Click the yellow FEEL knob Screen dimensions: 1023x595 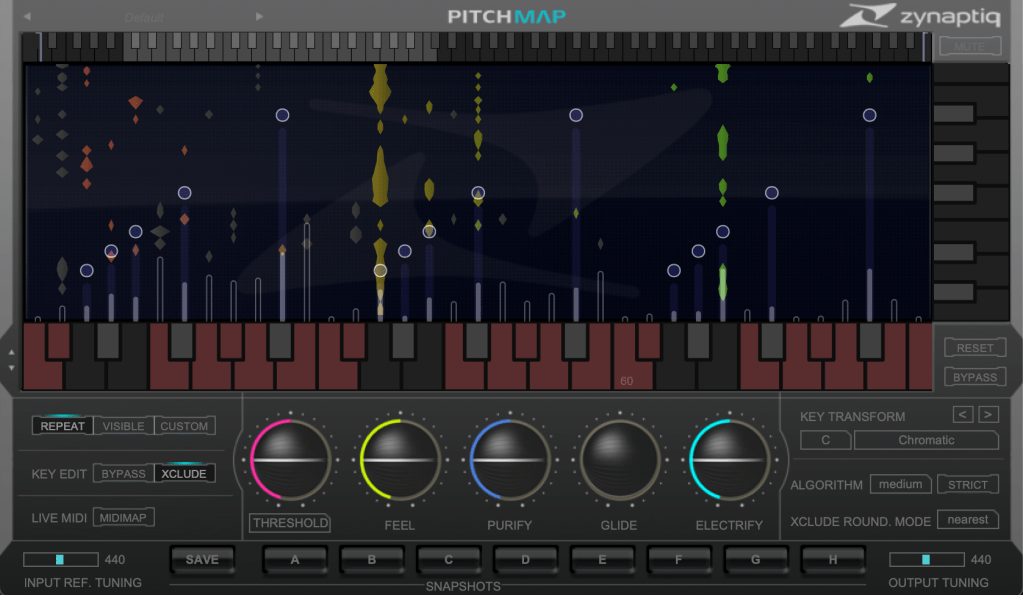[x=399, y=460]
